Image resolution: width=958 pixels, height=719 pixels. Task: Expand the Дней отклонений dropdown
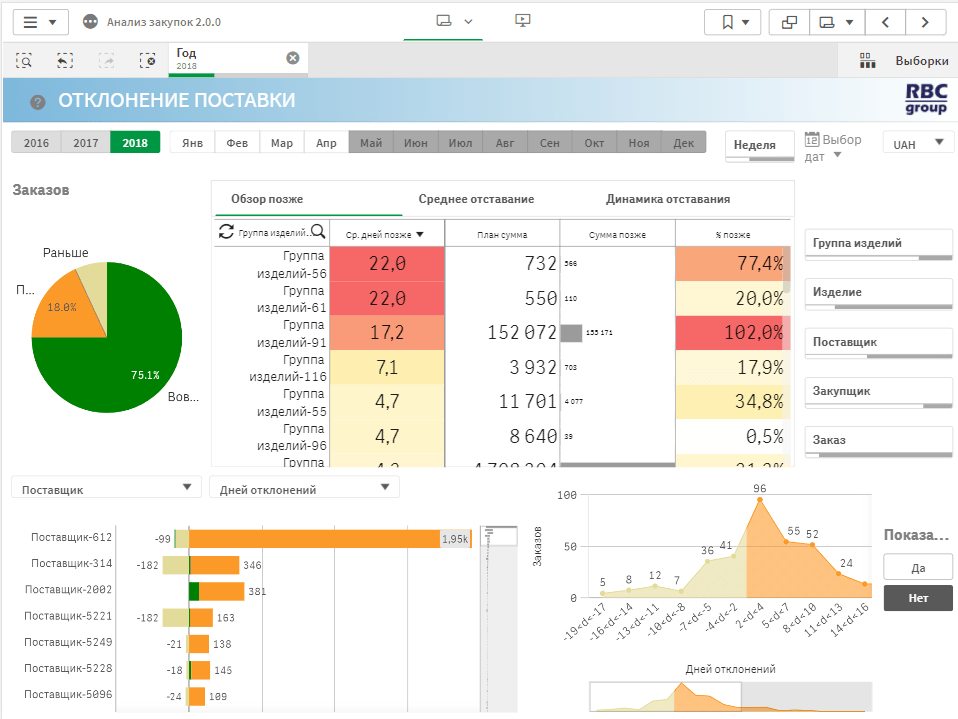point(303,487)
